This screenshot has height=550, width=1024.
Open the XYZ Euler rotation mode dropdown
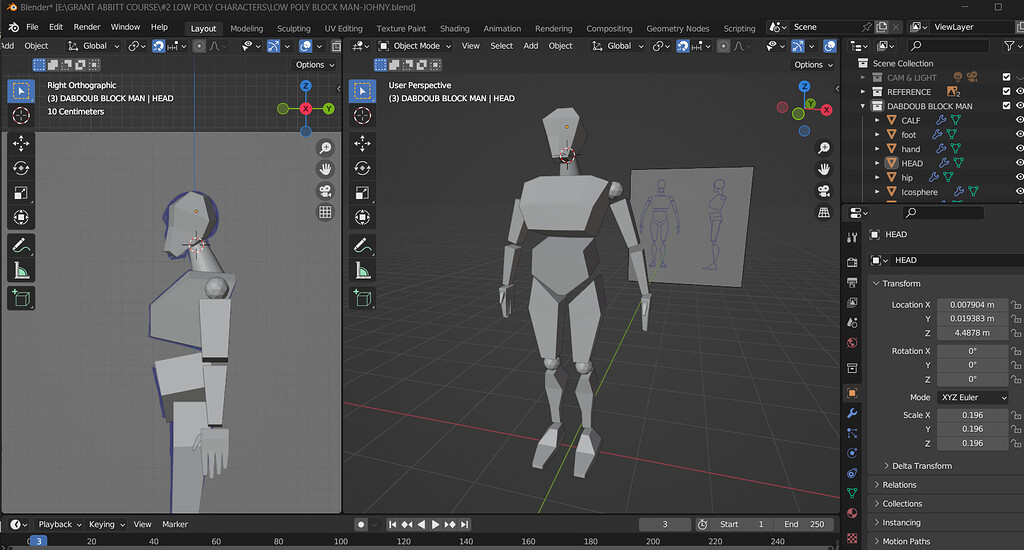tap(972, 398)
